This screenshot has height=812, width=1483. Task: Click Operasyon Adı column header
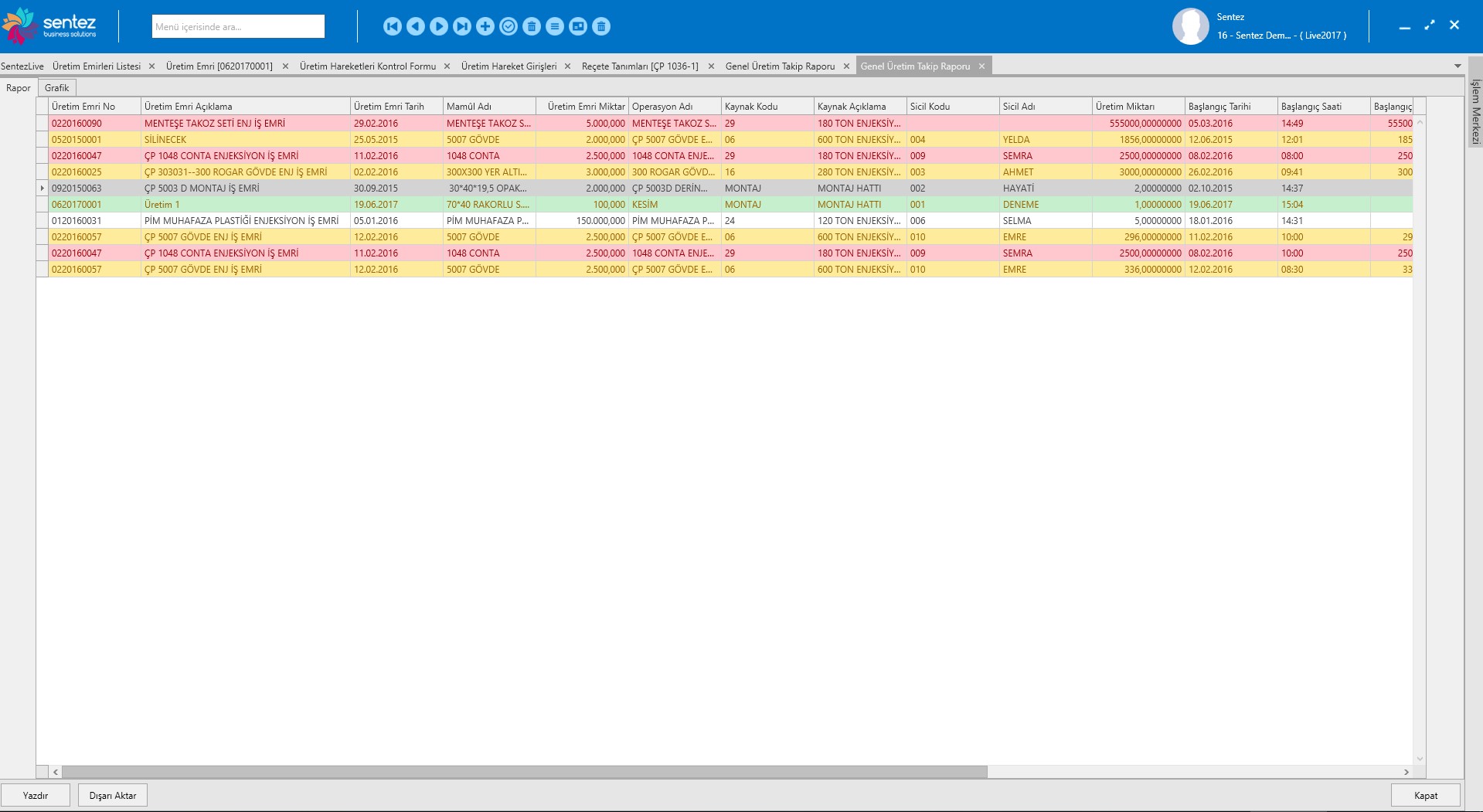coord(675,107)
